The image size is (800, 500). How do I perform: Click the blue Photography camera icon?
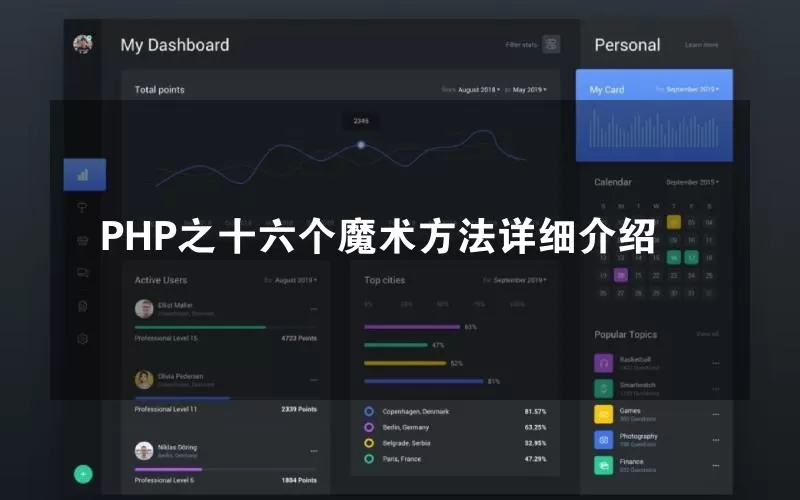pos(604,440)
